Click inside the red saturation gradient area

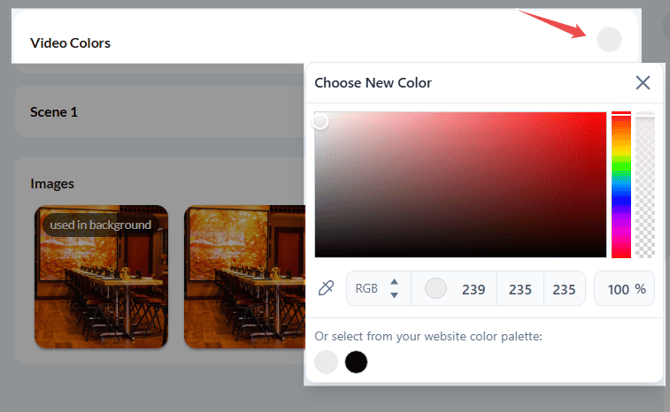(460, 185)
